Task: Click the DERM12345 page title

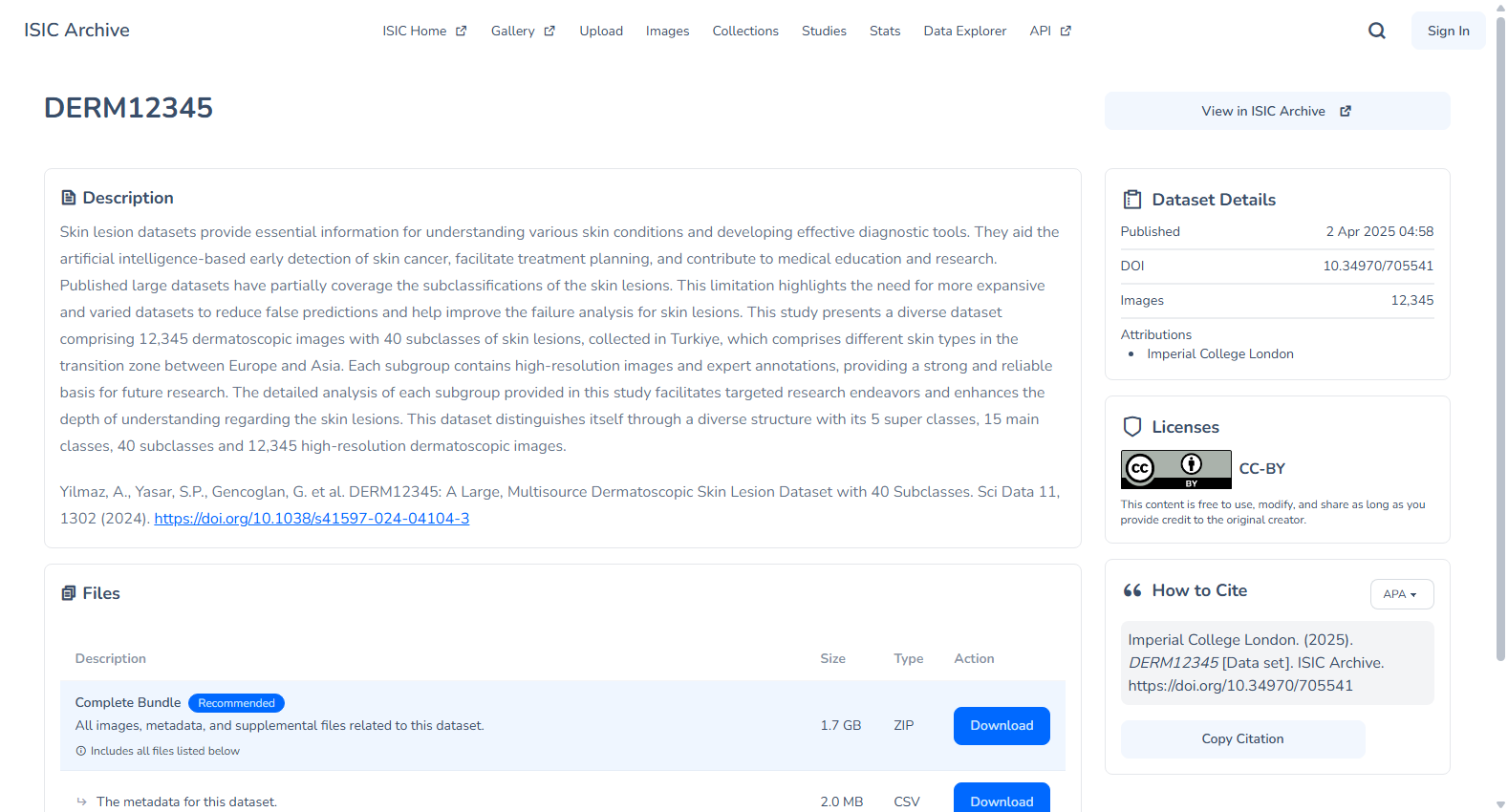Action: tap(129, 108)
